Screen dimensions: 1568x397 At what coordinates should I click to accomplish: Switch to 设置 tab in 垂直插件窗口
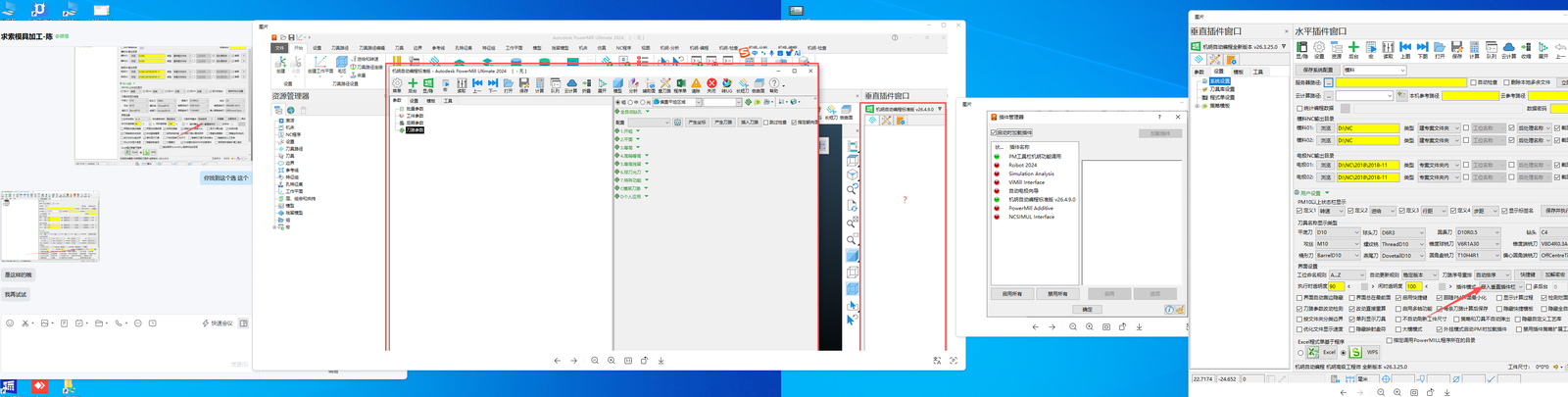pos(1218,72)
